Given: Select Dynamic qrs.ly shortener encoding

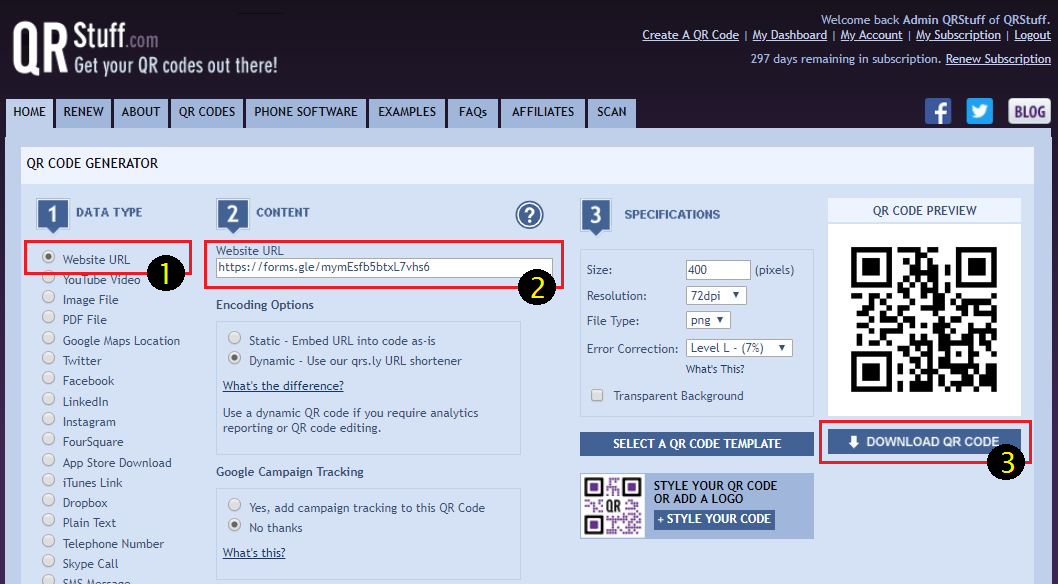Looking at the screenshot, I should [234, 358].
